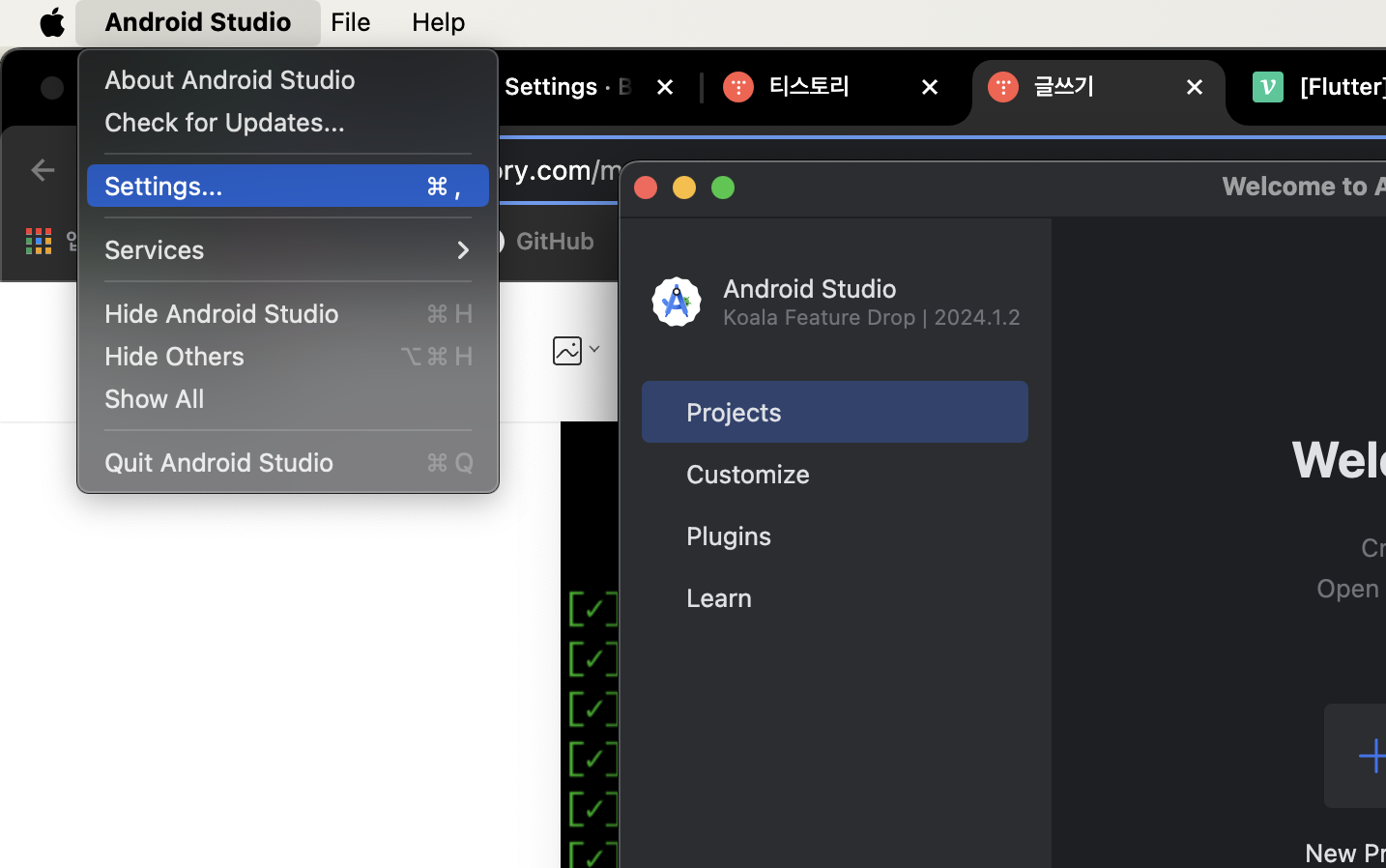Select Quit Android Studio
Viewport: 1386px width, 868px height.
coord(288,462)
